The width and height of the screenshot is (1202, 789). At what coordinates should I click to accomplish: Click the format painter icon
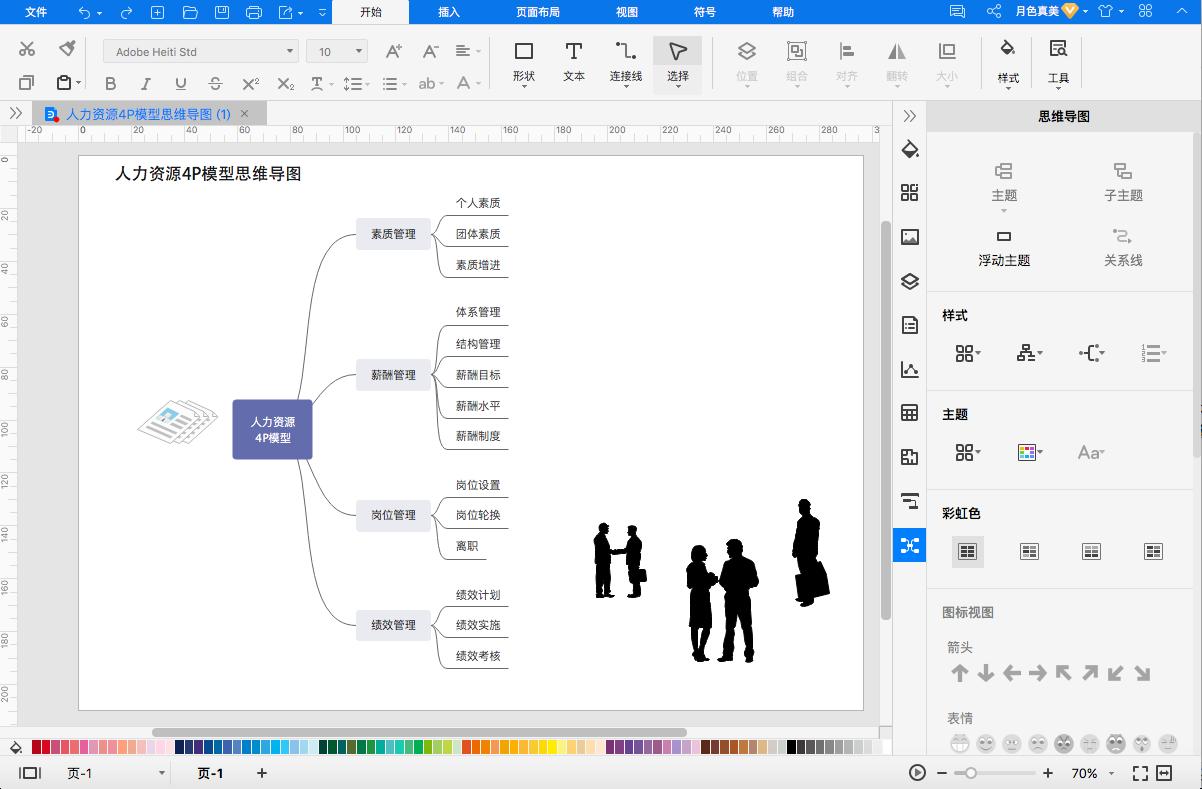point(67,48)
